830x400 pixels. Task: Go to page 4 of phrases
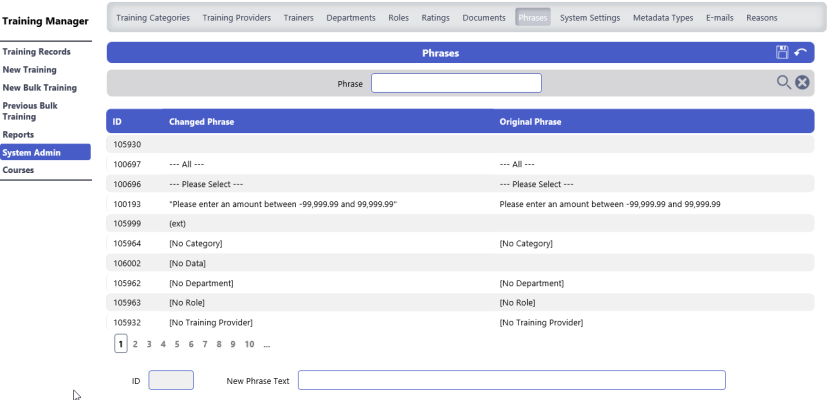pos(163,344)
